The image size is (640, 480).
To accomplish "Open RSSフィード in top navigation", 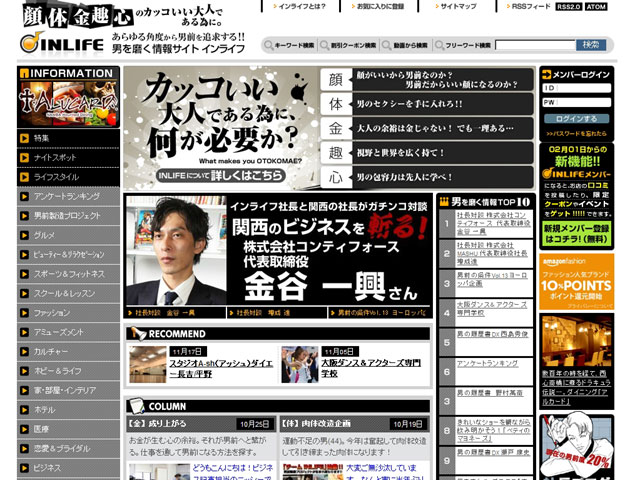I will pos(529,6).
